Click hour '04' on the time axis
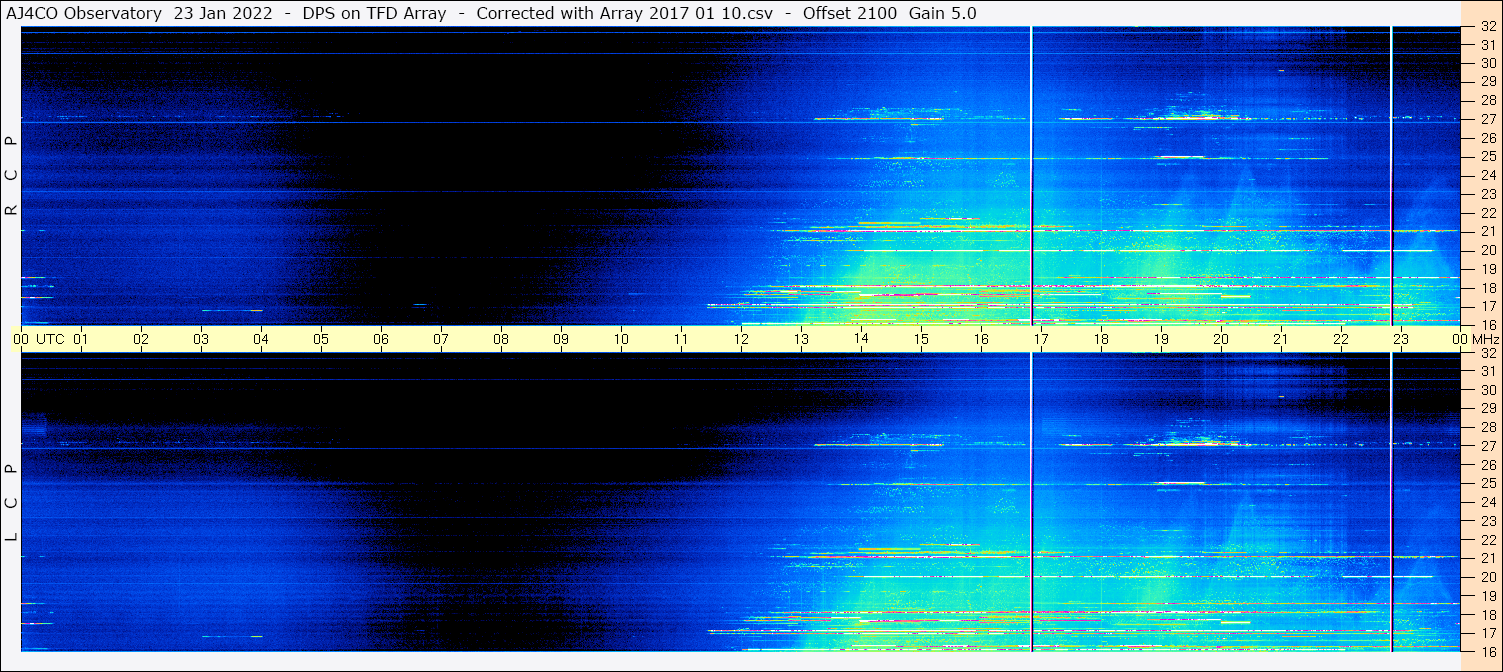Viewport: 1503px width, 672px height. point(261,339)
